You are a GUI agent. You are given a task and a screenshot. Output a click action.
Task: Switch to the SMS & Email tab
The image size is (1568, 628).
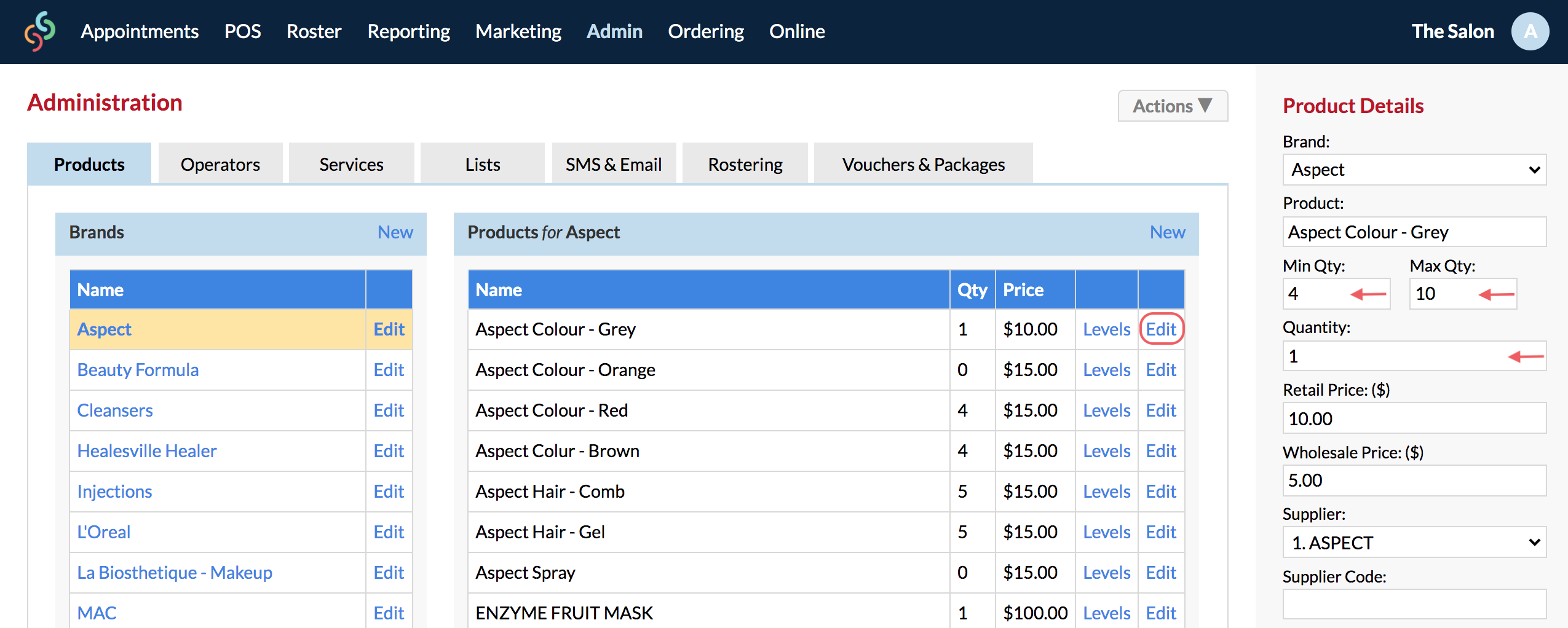point(614,163)
